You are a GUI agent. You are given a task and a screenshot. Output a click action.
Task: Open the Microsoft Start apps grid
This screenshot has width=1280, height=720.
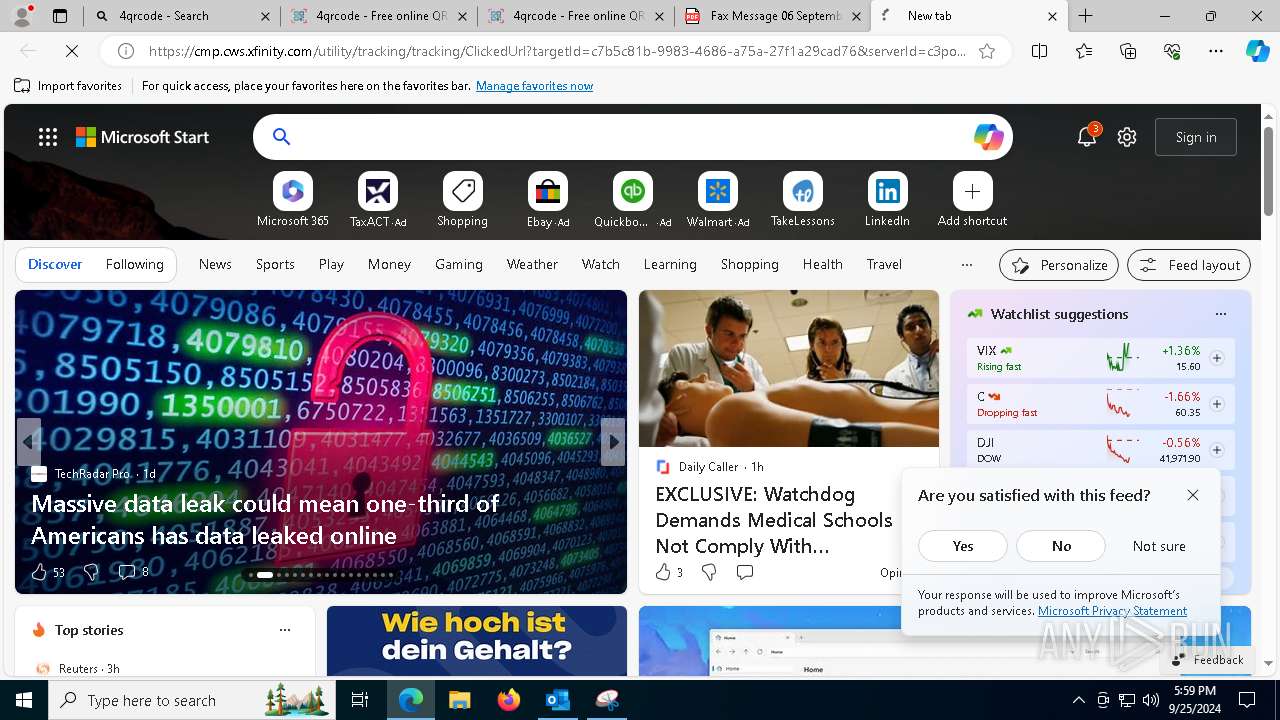(x=47, y=137)
